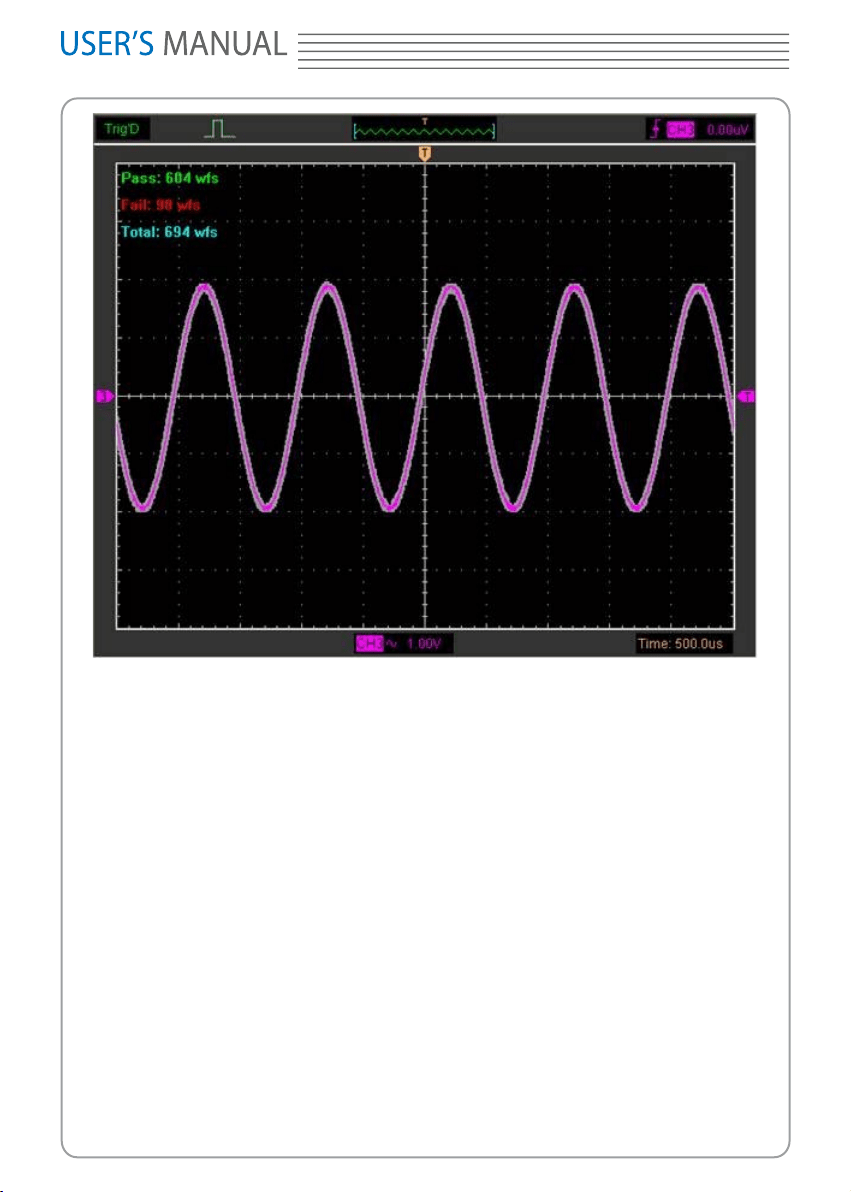The height and width of the screenshot is (1192, 851).
Task: Click the CH3 trigger source badge at top
Action: click(681, 130)
